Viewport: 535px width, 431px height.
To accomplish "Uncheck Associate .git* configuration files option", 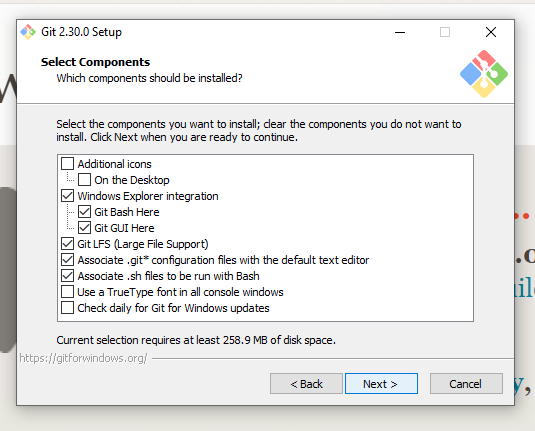I will [67, 260].
